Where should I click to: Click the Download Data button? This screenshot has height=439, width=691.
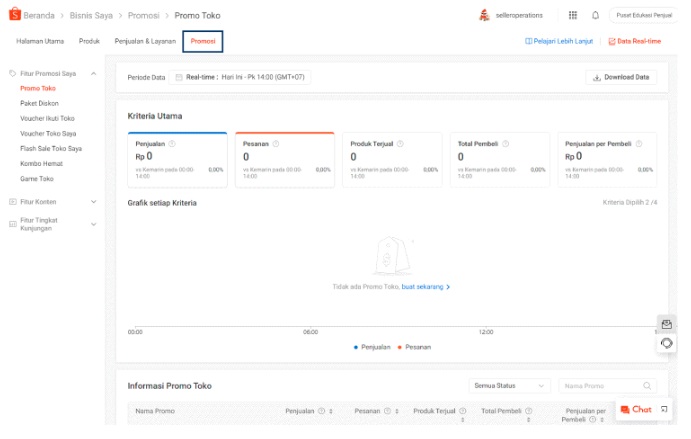620,77
